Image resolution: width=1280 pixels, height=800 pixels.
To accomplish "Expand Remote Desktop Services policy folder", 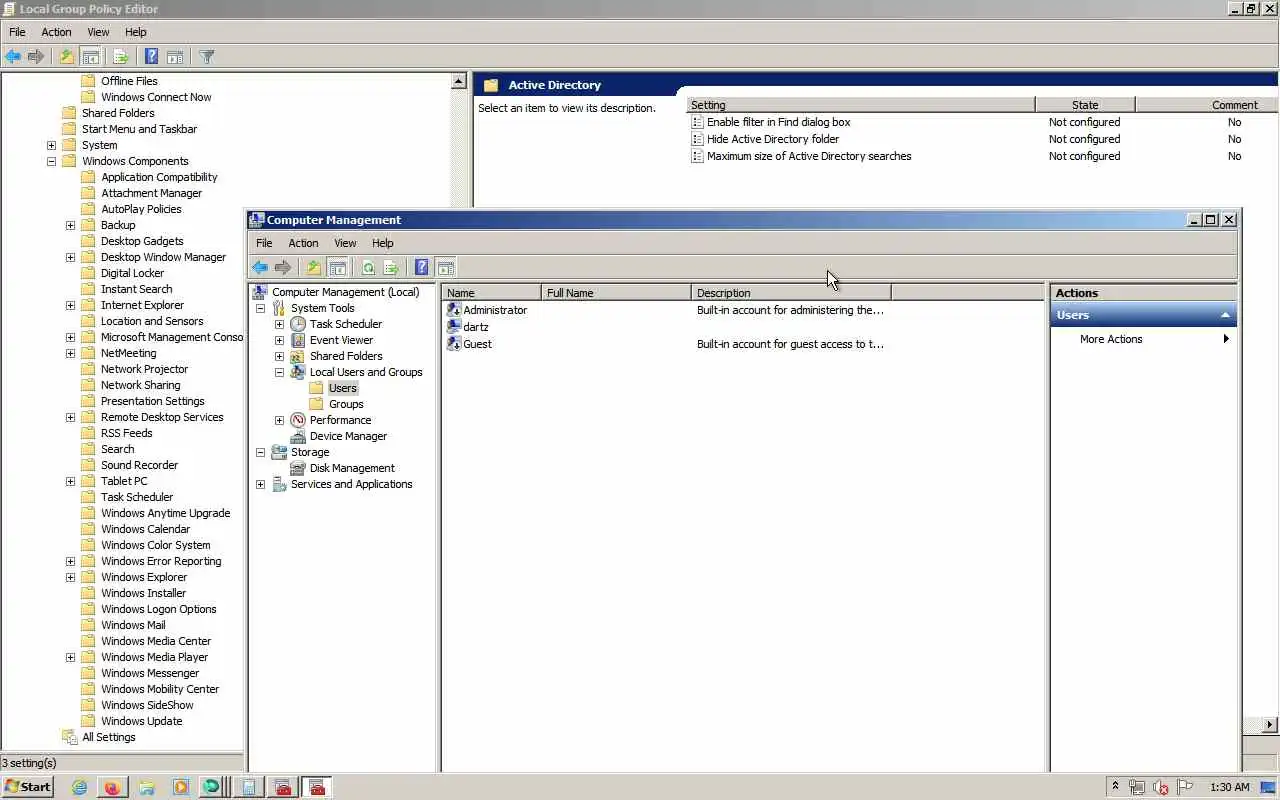I will (70, 417).
